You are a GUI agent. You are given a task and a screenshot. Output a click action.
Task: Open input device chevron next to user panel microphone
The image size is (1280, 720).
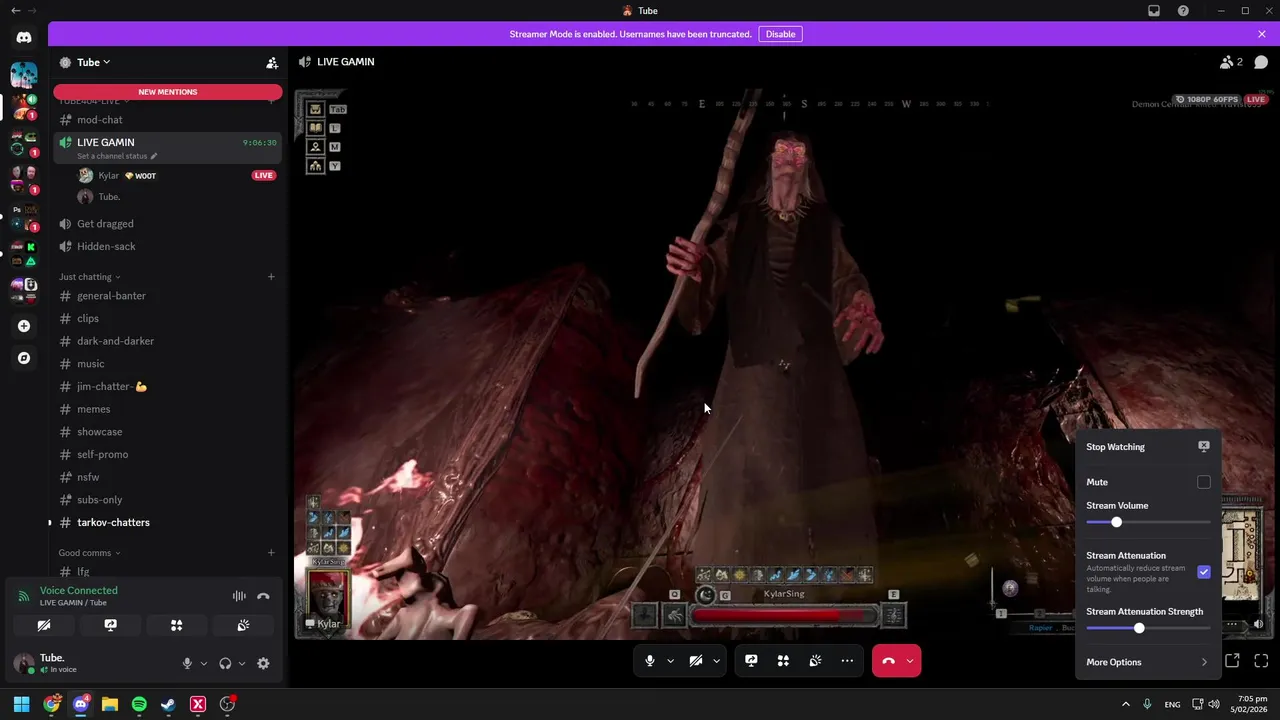click(x=204, y=663)
